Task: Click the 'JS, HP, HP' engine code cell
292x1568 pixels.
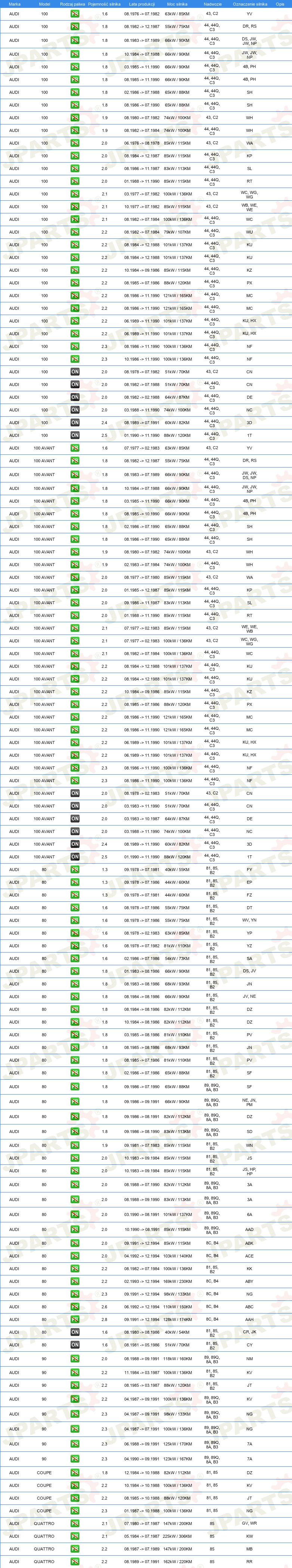Action: pyautogui.click(x=249, y=1171)
